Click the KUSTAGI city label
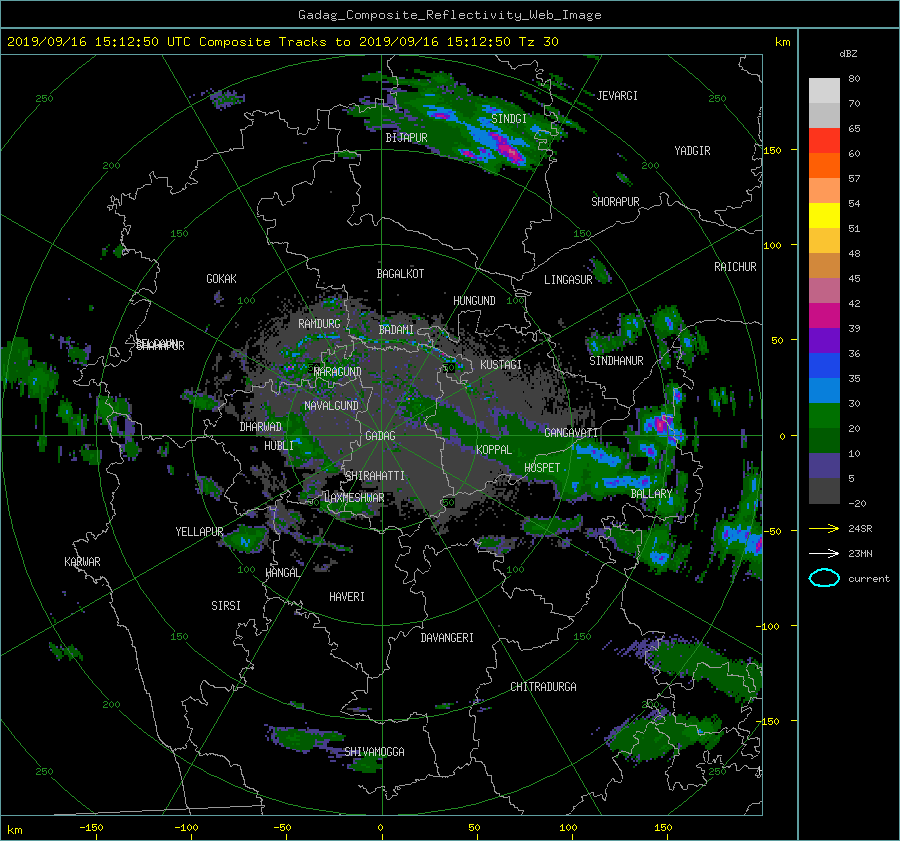This screenshot has height=841, width=900. click(501, 365)
